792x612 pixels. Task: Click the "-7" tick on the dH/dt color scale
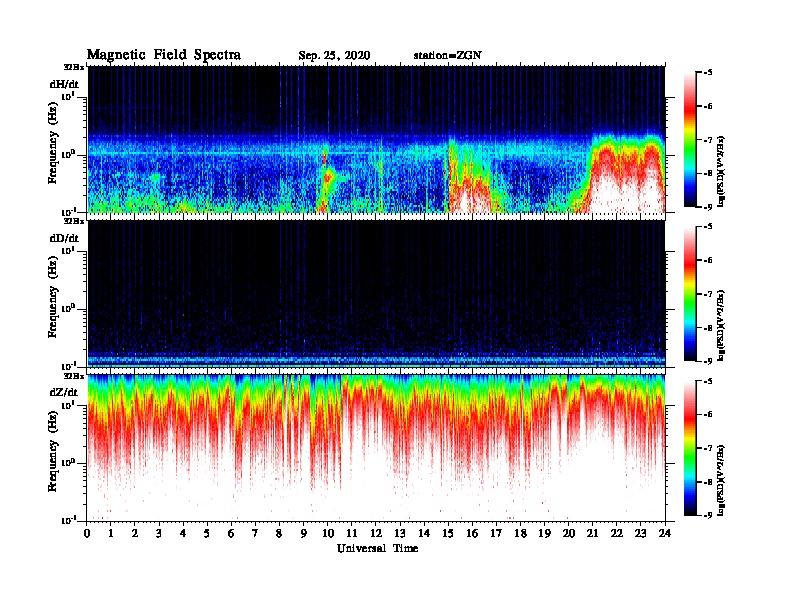coord(708,140)
